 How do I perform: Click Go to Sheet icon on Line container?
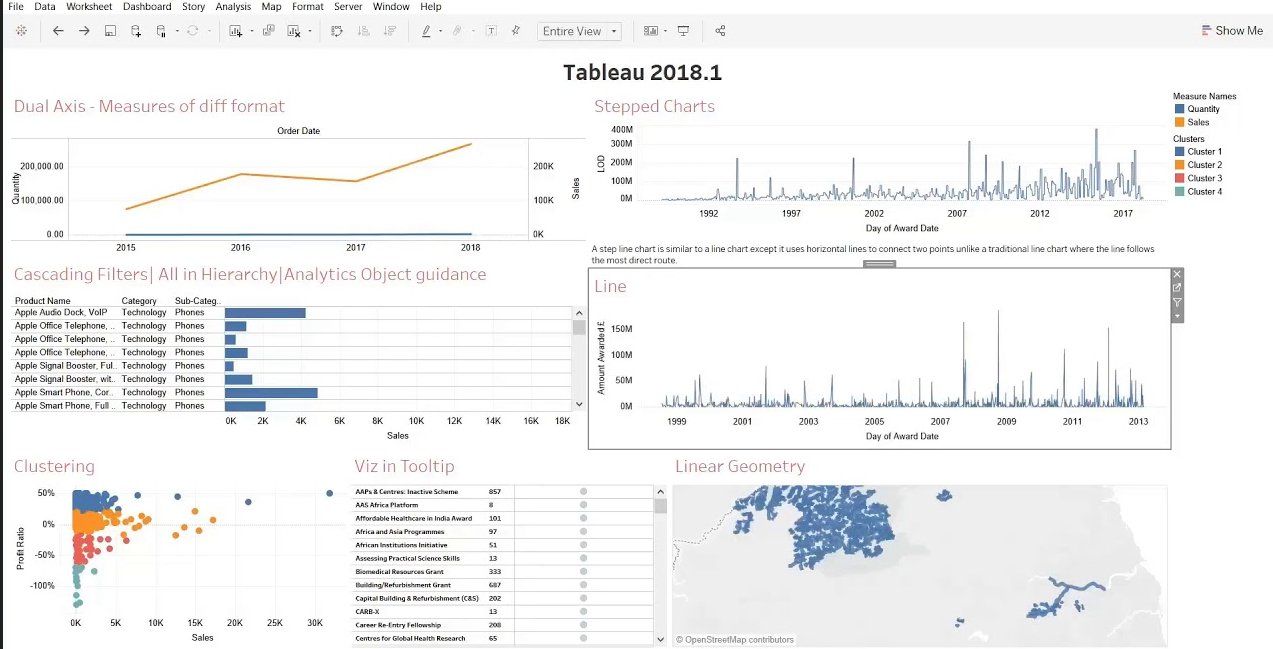coord(1177,288)
